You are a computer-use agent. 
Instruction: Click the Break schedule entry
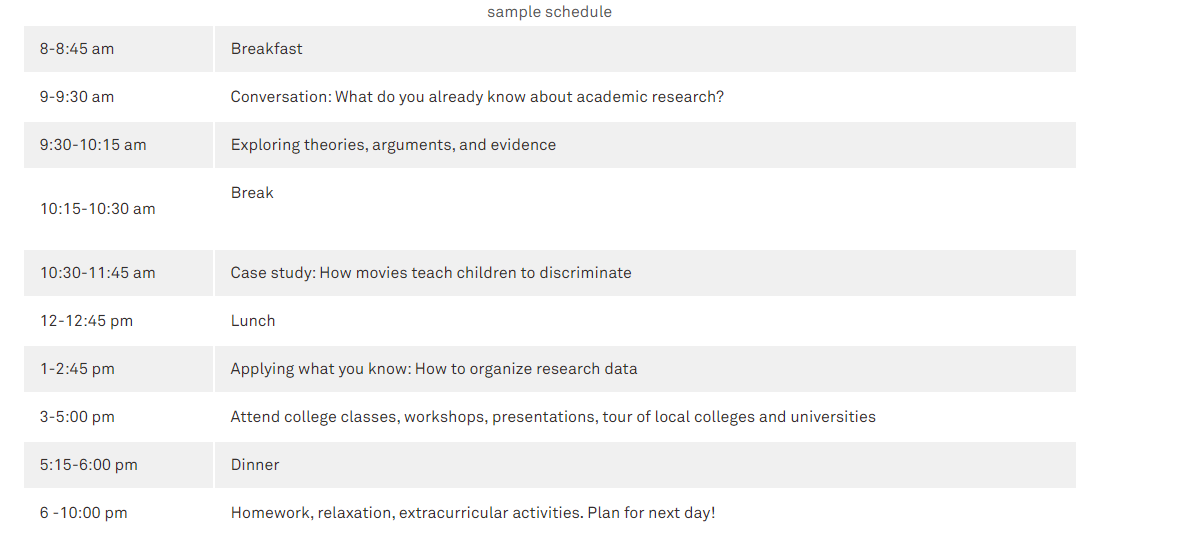(x=252, y=193)
